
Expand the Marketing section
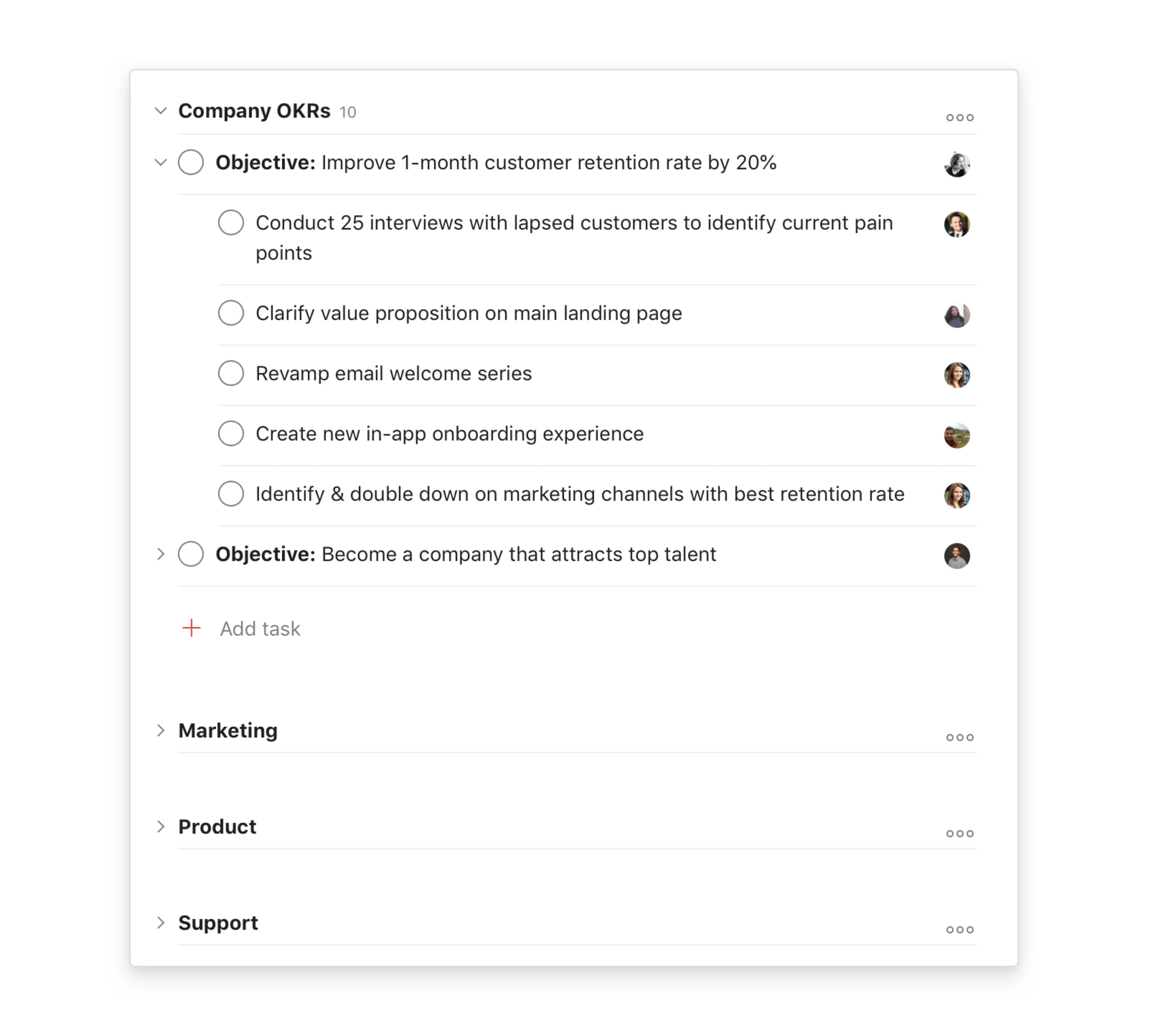(x=161, y=731)
